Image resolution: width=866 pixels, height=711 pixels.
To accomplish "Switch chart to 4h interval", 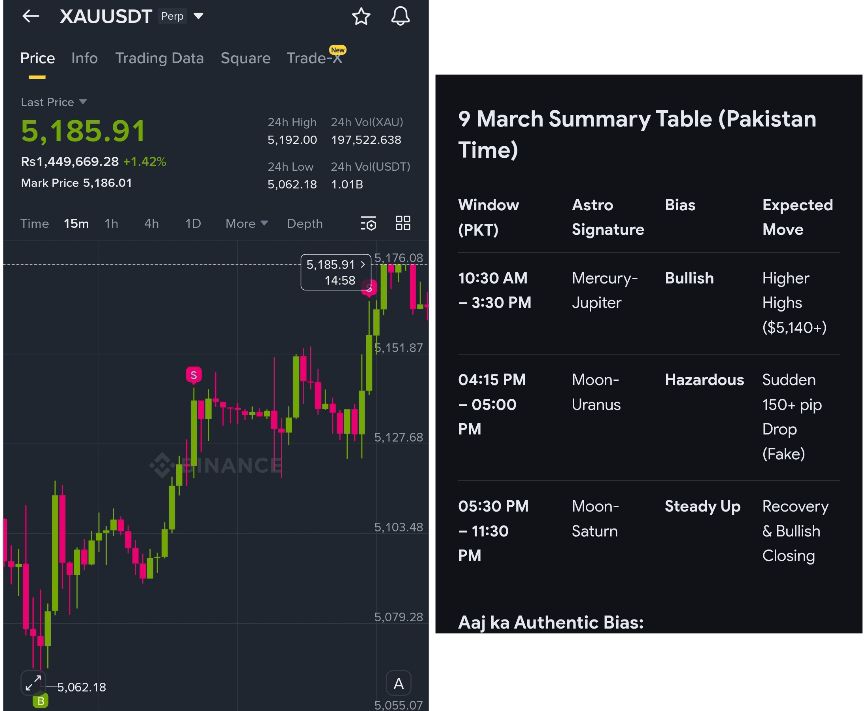I will pos(151,223).
